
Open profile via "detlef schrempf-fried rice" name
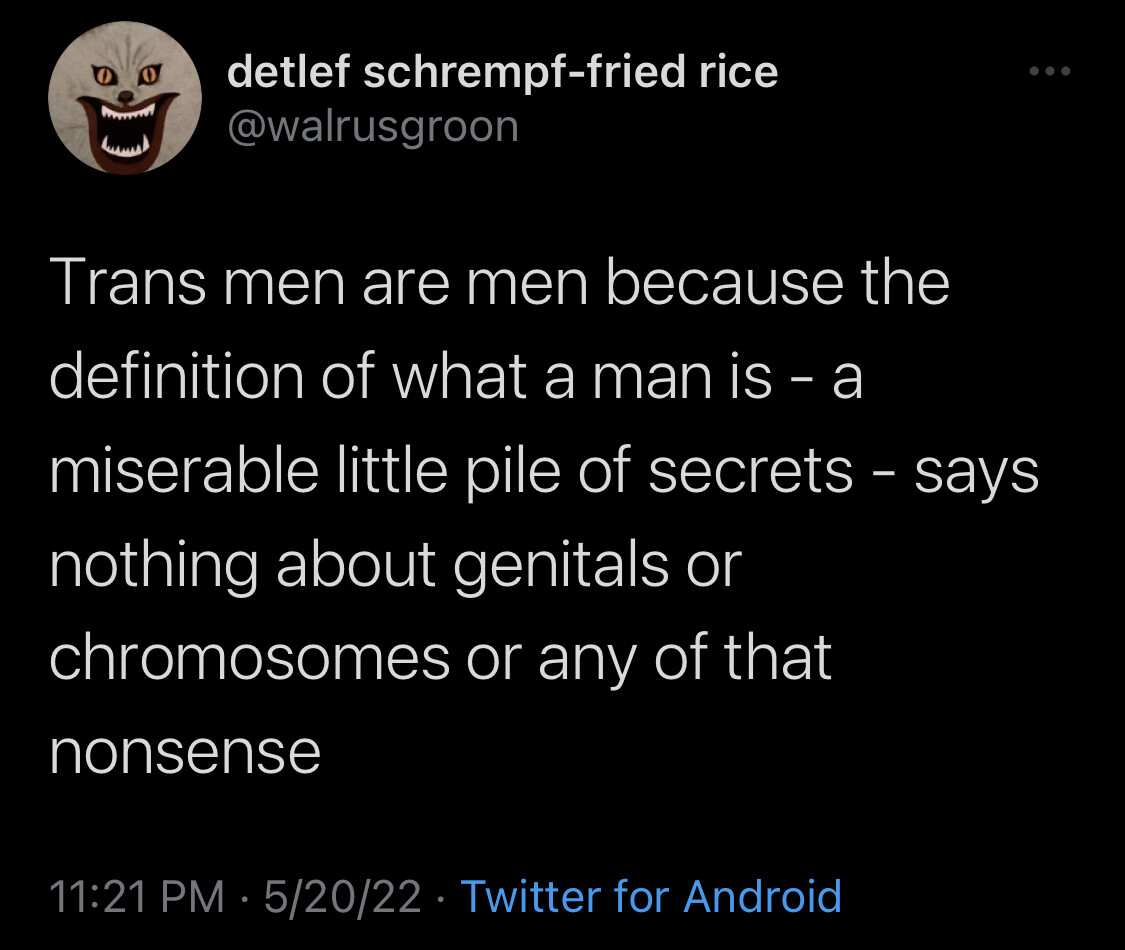(x=502, y=71)
